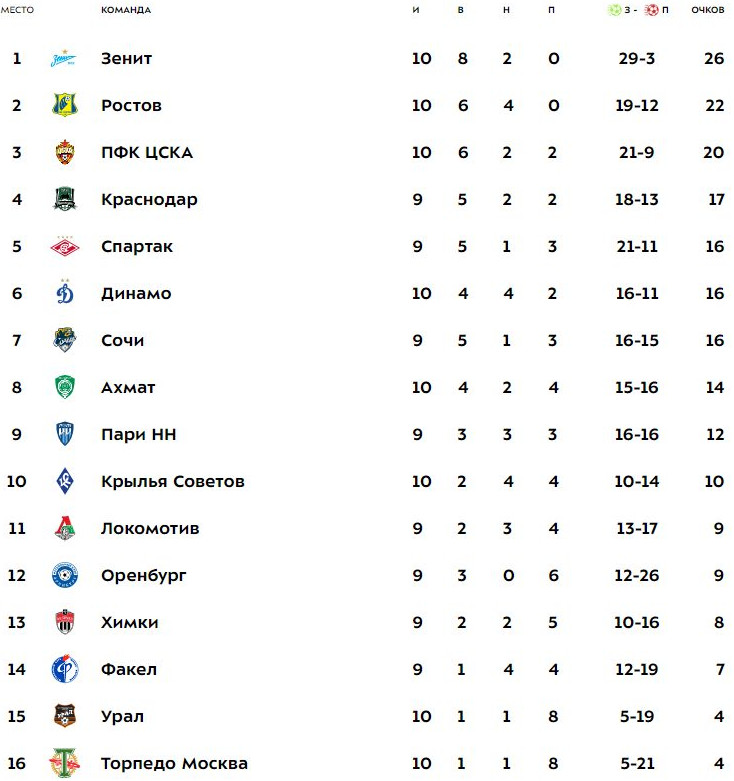Open the Ахмат team page
The image size is (734, 781).
(x=128, y=387)
